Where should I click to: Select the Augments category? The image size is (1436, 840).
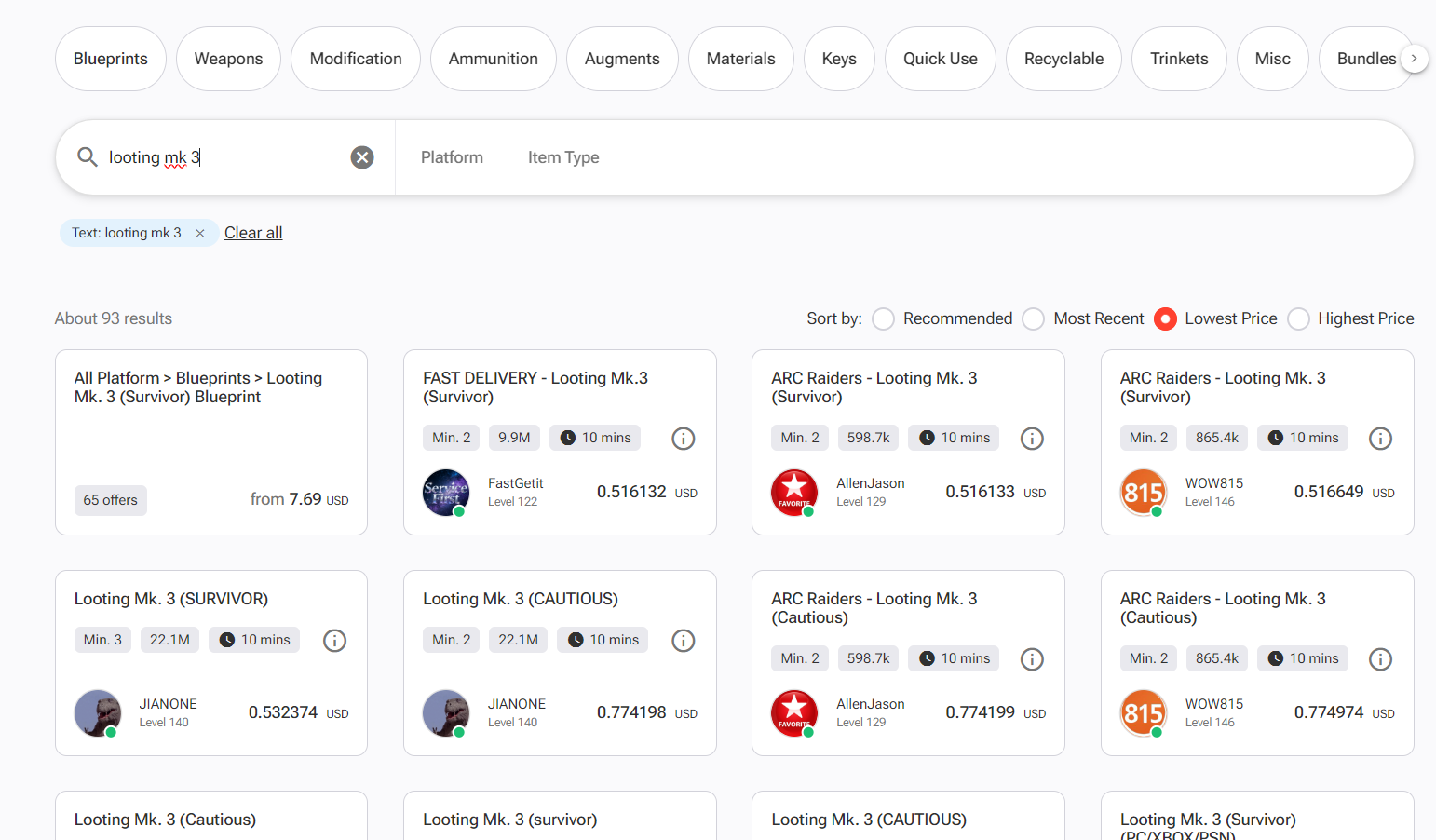[x=622, y=59]
